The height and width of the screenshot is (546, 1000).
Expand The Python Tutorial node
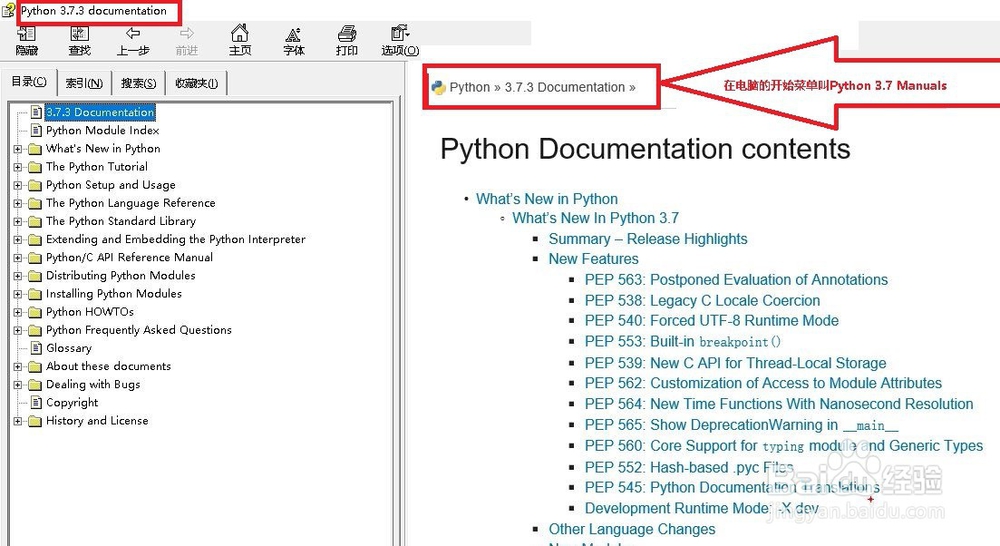(x=18, y=167)
